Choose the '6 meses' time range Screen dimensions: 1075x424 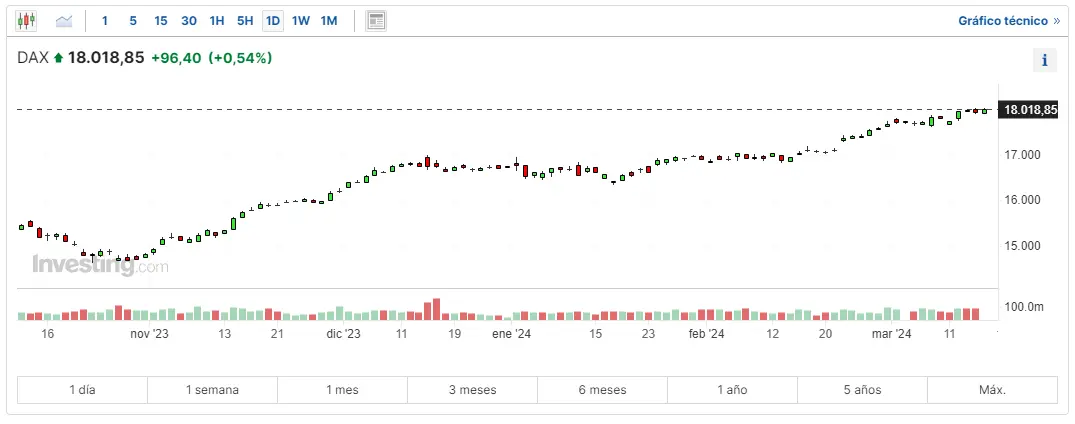click(x=602, y=390)
